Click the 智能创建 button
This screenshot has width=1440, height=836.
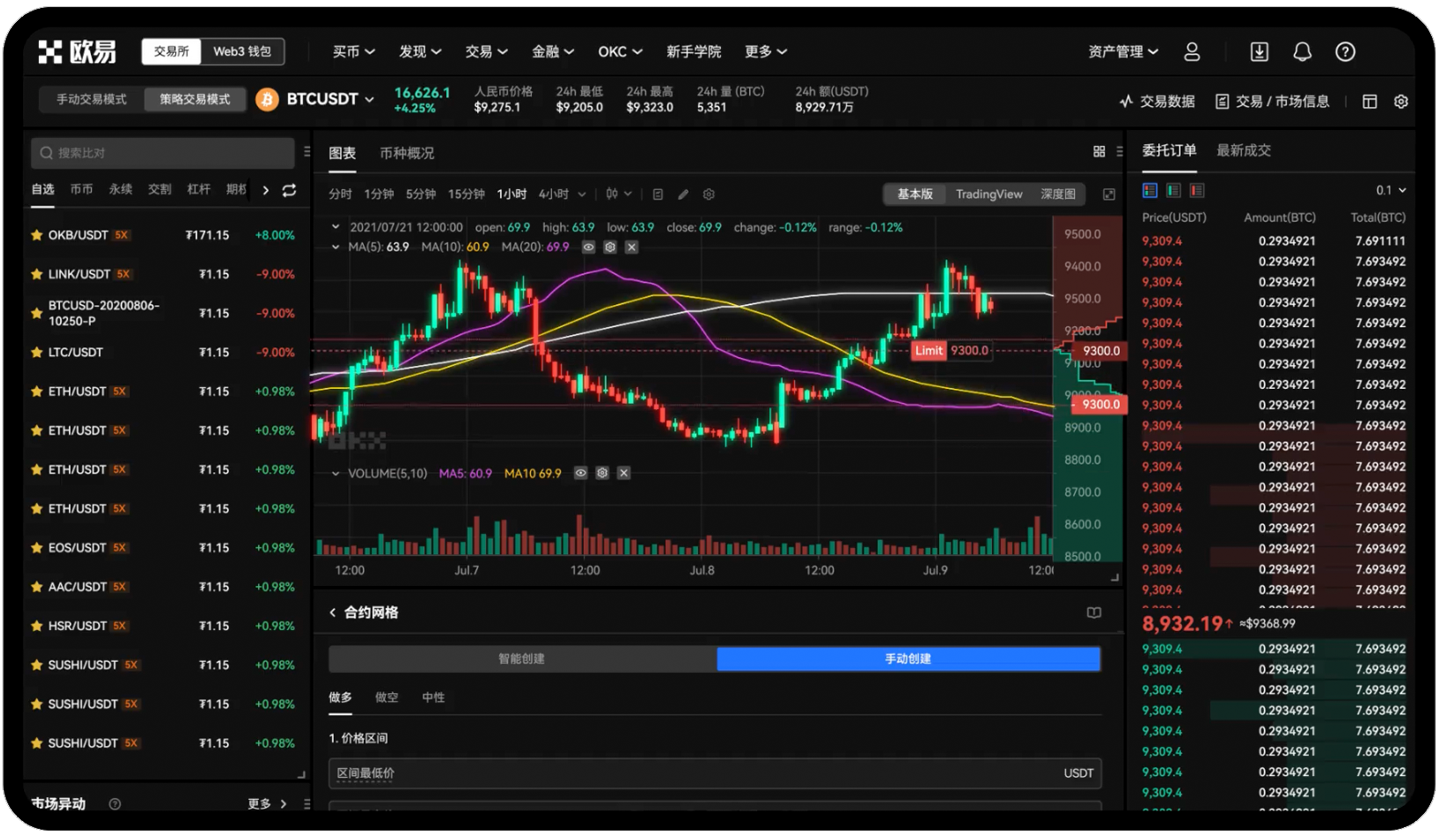pos(522,659)
